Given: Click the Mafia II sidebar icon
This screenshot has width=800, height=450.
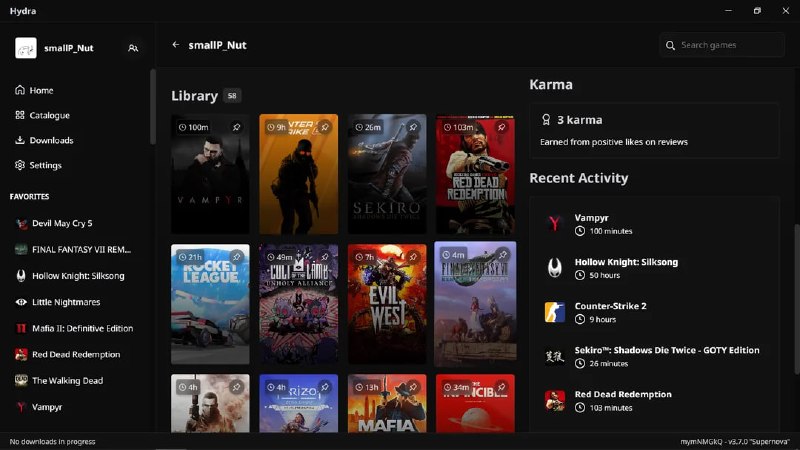Looking at the screenshot, I should (x=21, y=329).
